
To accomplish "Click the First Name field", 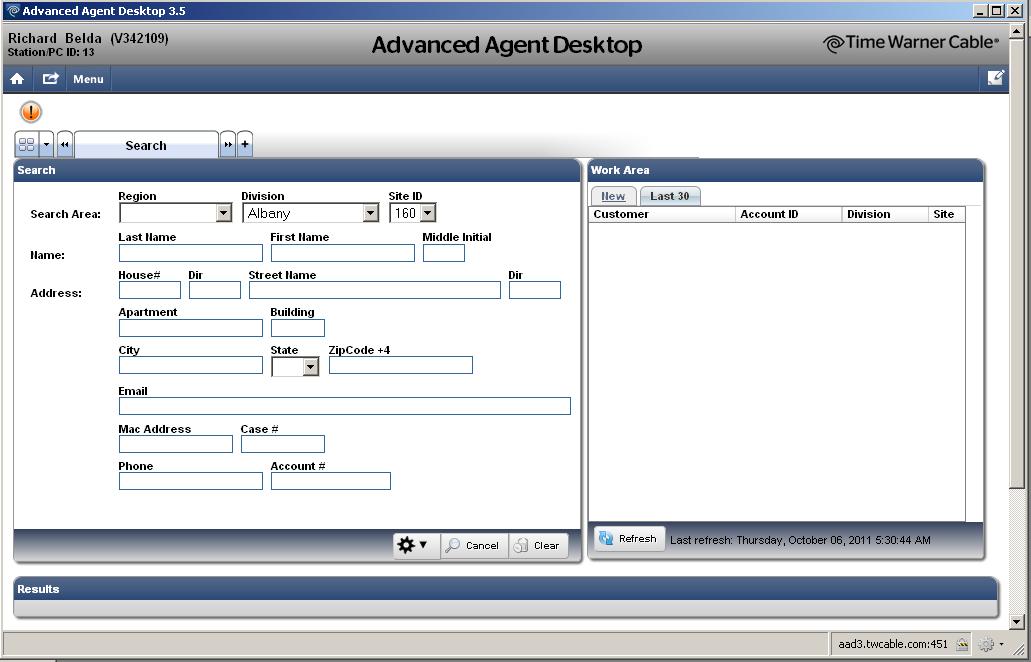I will pos(343,253).
